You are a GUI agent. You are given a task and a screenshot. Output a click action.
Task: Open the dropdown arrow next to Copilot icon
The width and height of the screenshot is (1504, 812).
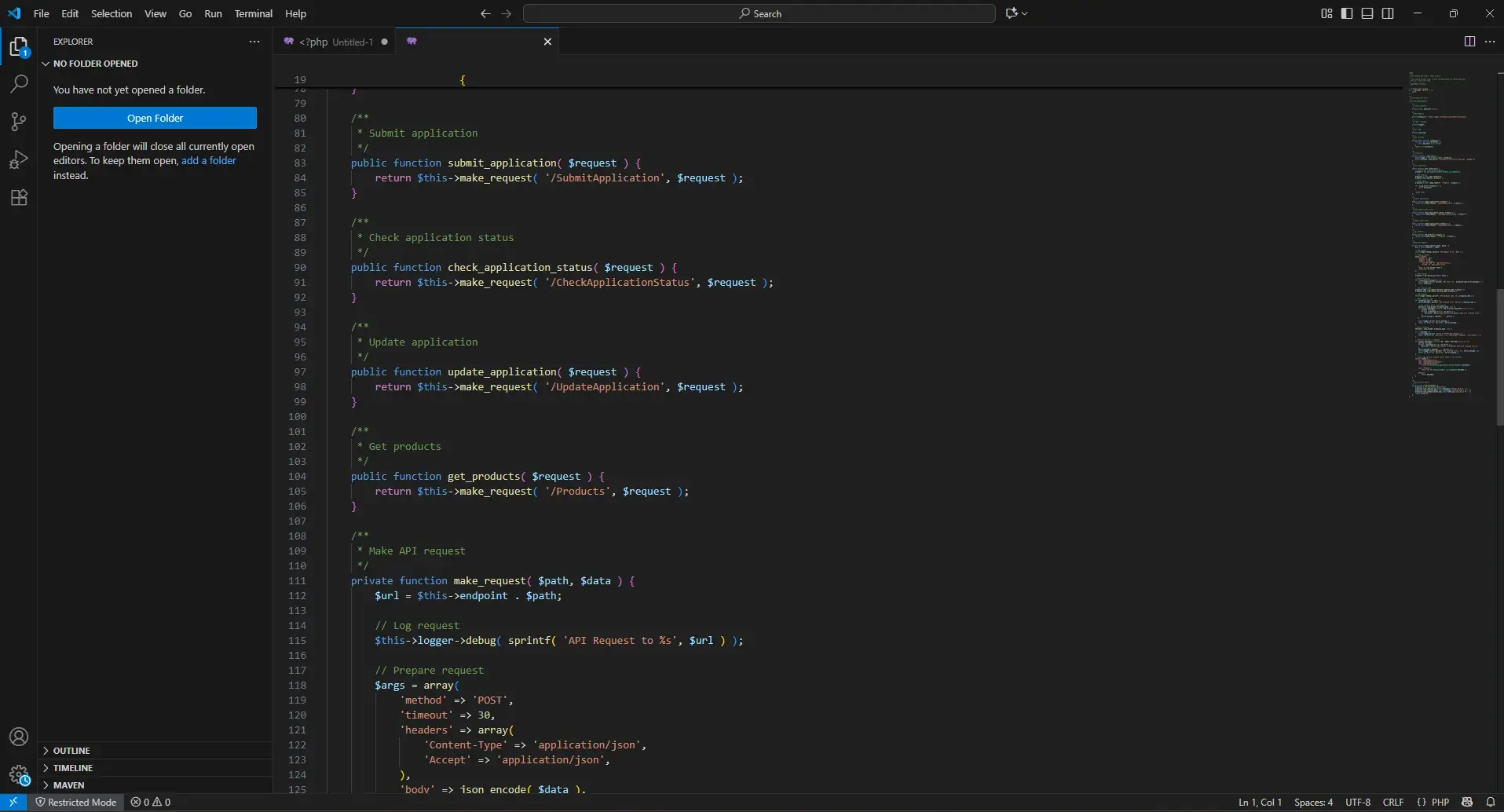point(1025,13)
